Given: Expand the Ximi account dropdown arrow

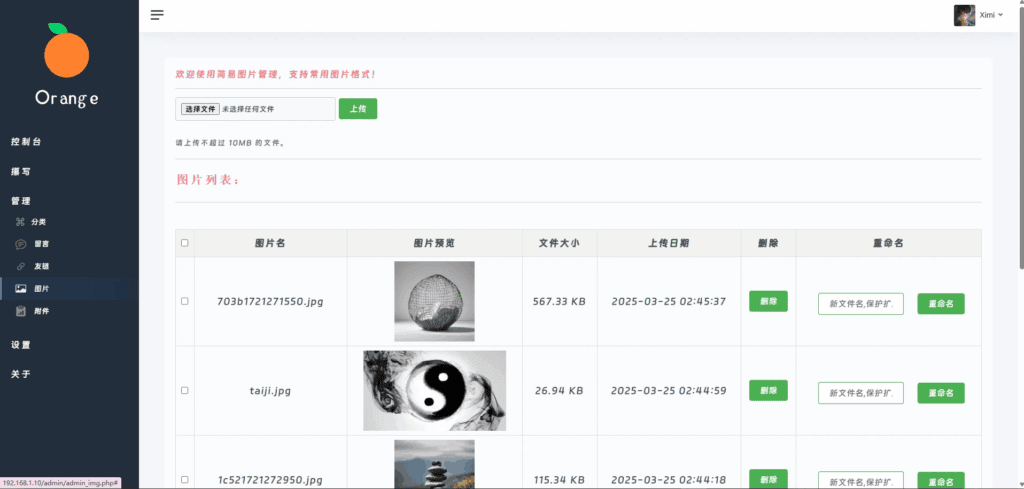Looking at the screenshot, I should 1000,15.
